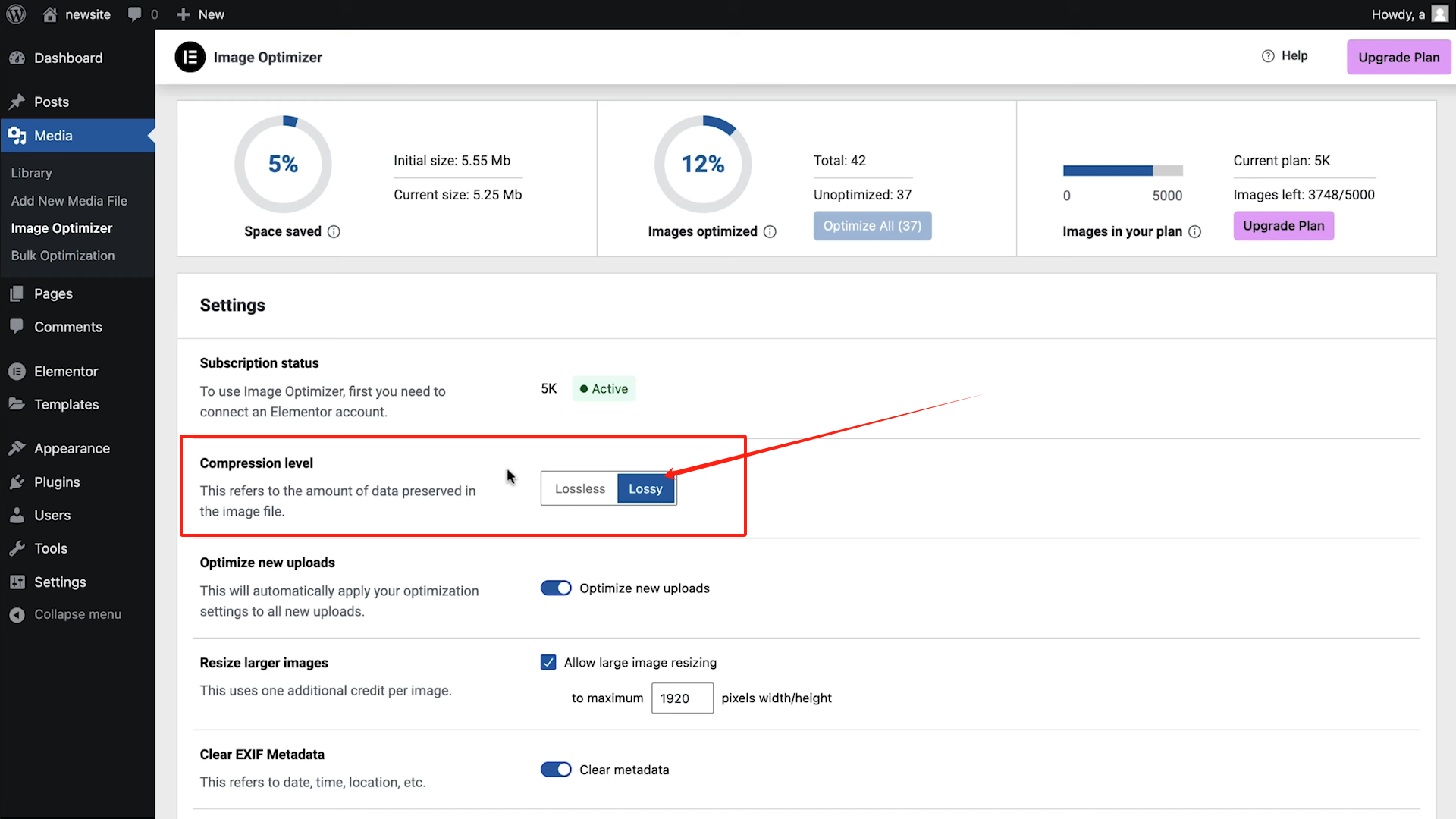Disable the Optimize new uploads toggle
The height and width of the screenshot is (819, 1456).
coord(556,588)
